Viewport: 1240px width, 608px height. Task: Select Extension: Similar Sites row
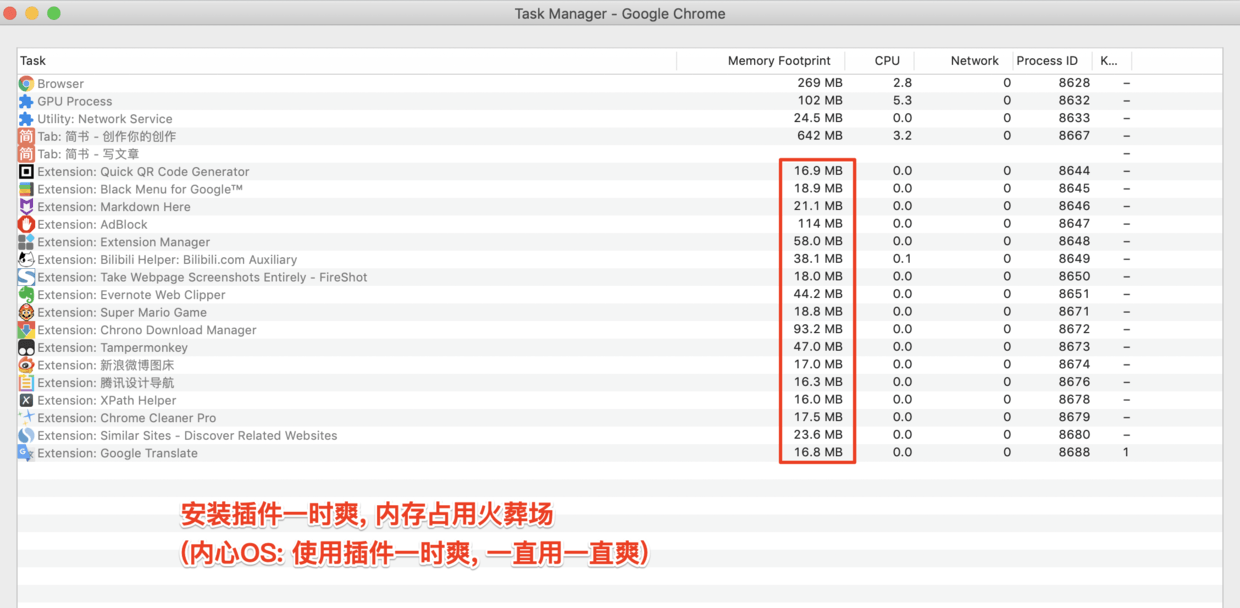[620, 436]
